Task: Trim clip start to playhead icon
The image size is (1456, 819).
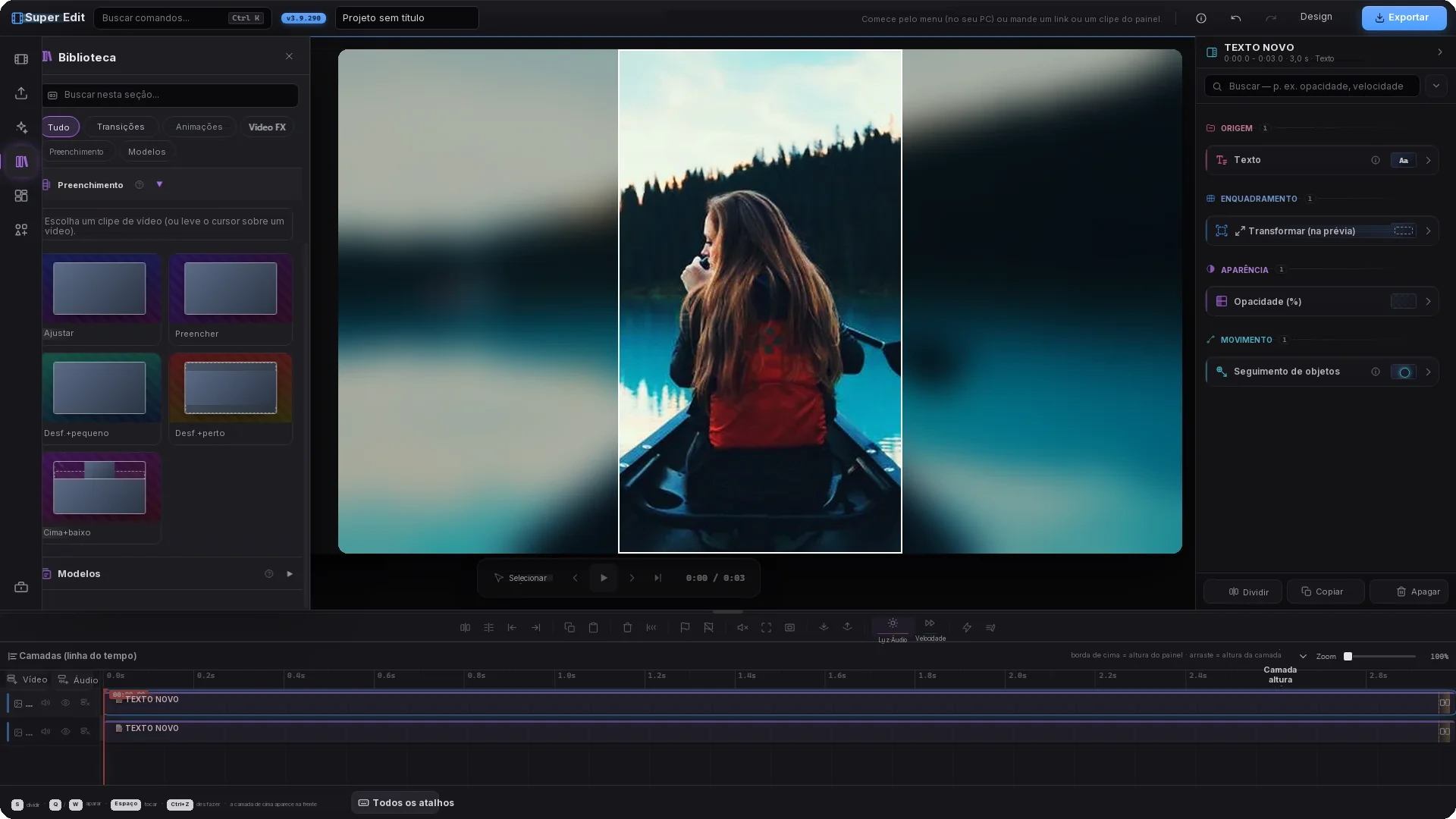Action: (512, 628)
